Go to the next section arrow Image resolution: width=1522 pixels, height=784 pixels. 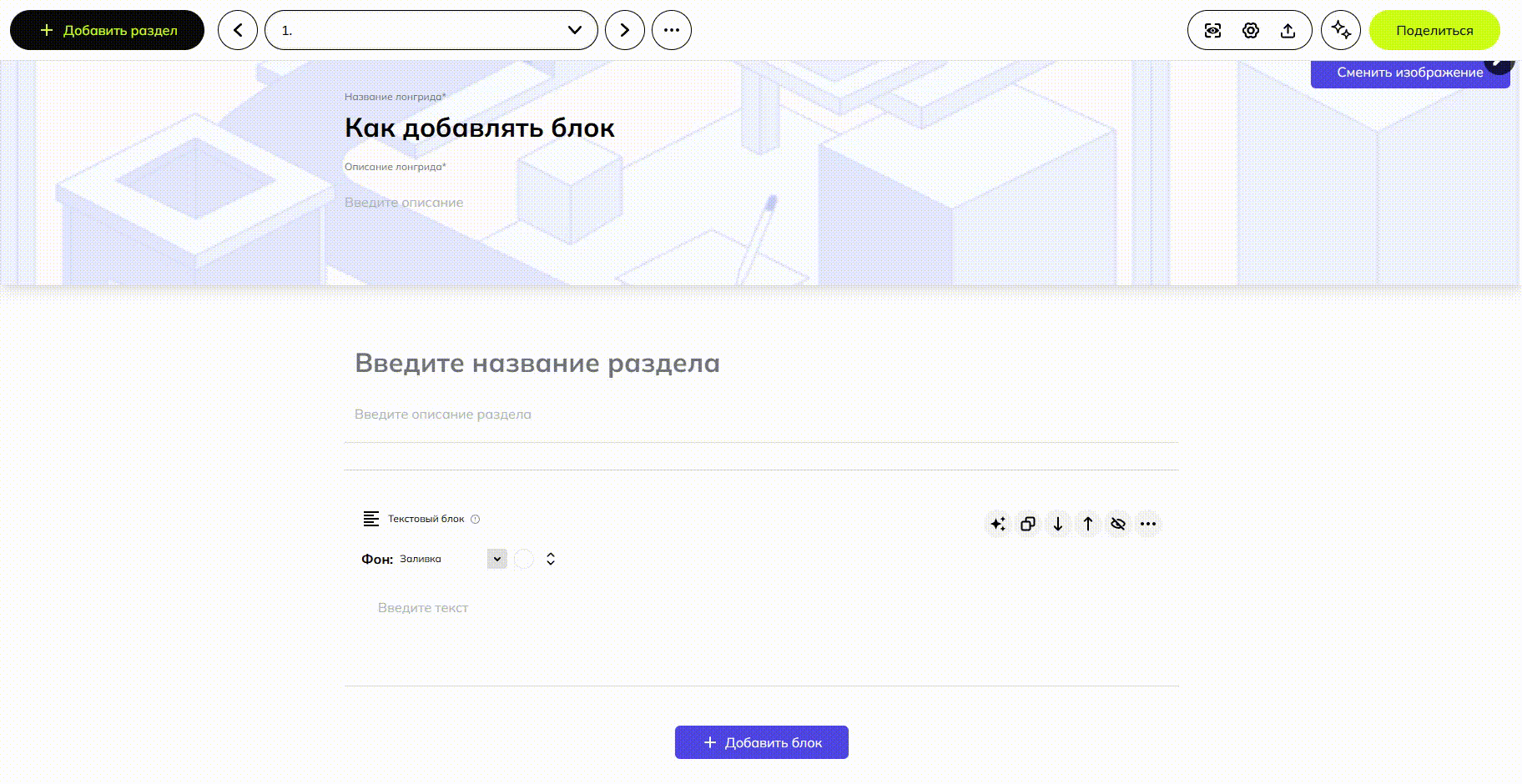pos(625,30)
